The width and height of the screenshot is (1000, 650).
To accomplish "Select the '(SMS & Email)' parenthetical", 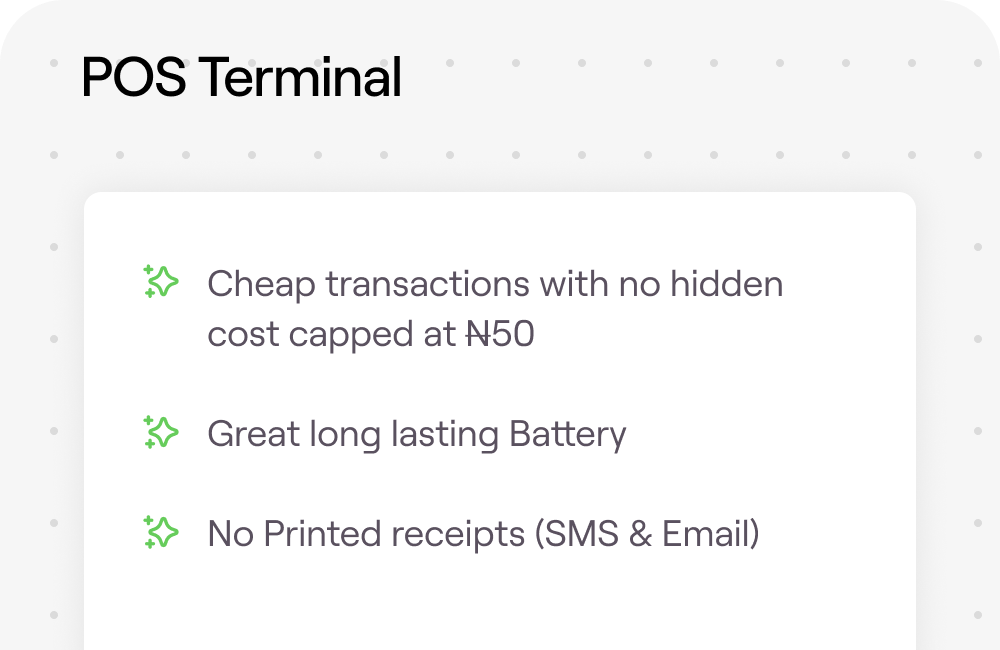I will 647,534.
